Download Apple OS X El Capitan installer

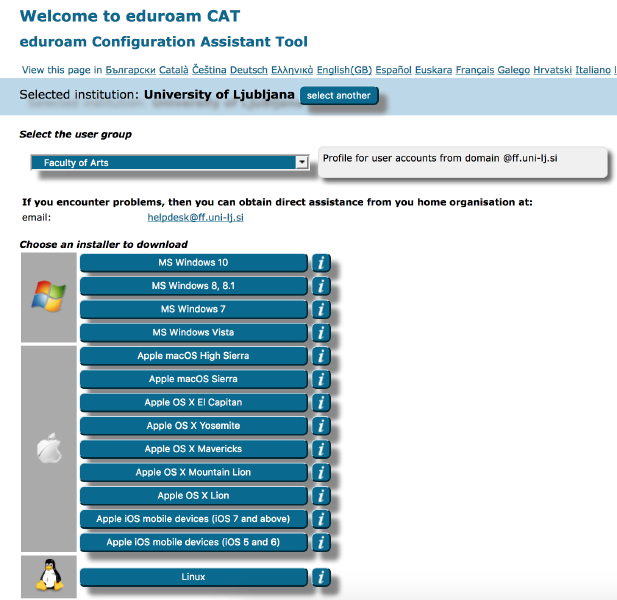pos(193,402)
